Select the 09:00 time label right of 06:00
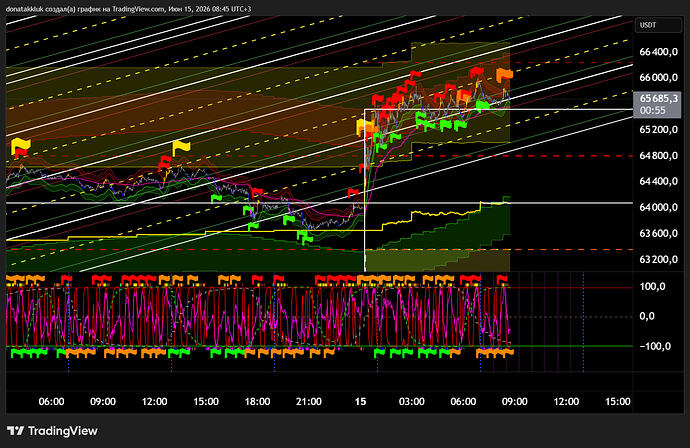The width and height of the screenshot is (690, 448). (x=103, y=401)
